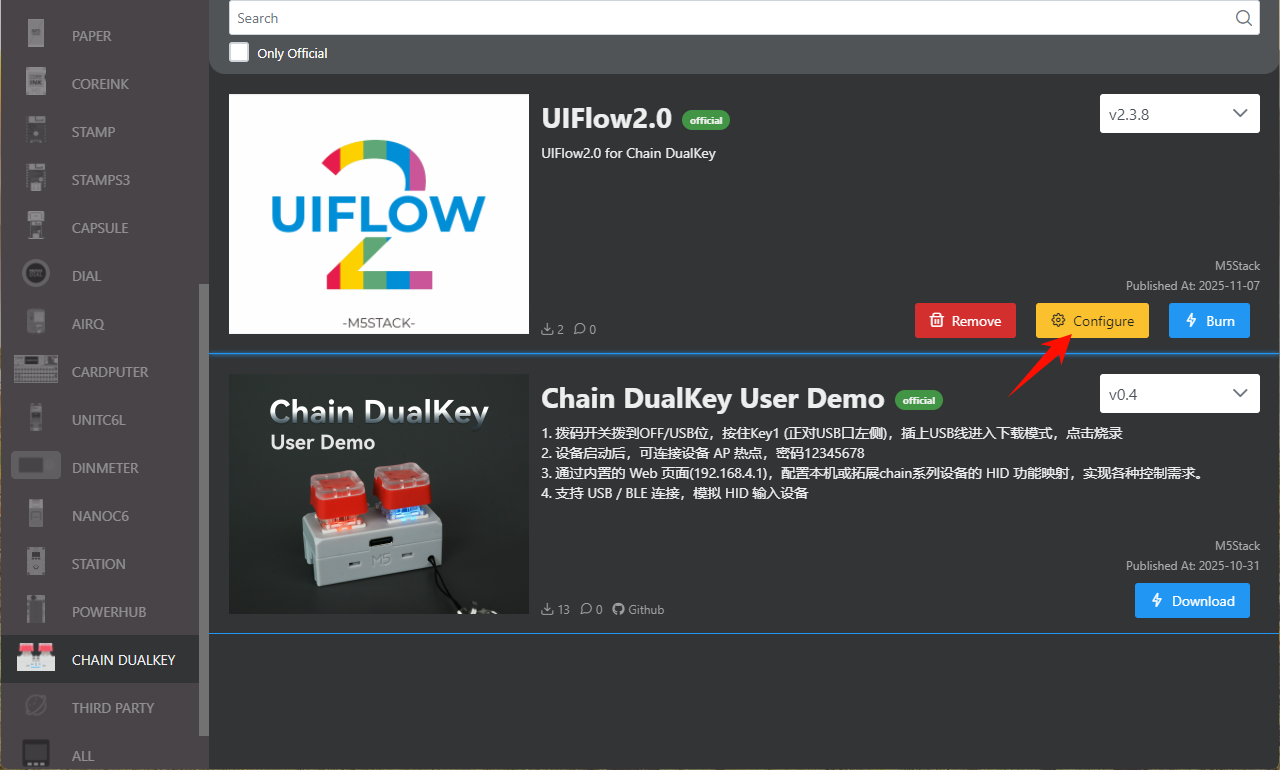1280x770 pixels.
Task: Click the DINMETER device icon
Action: [36, 468]
